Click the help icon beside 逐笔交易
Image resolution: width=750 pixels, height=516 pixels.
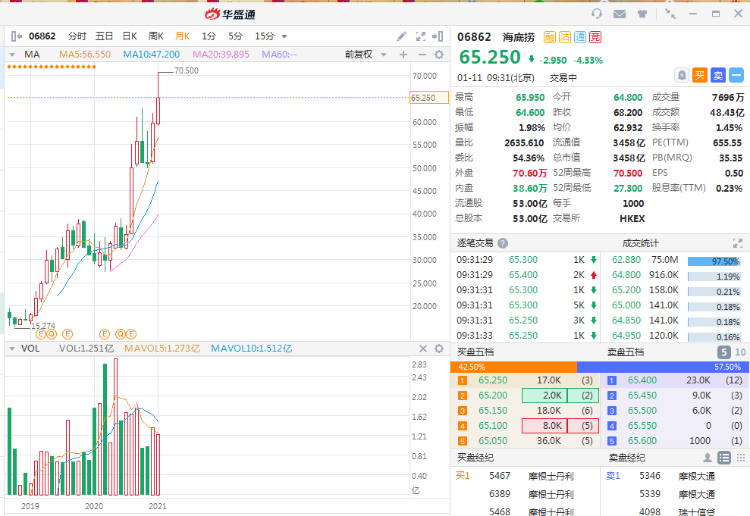click(x=504, y=243)
